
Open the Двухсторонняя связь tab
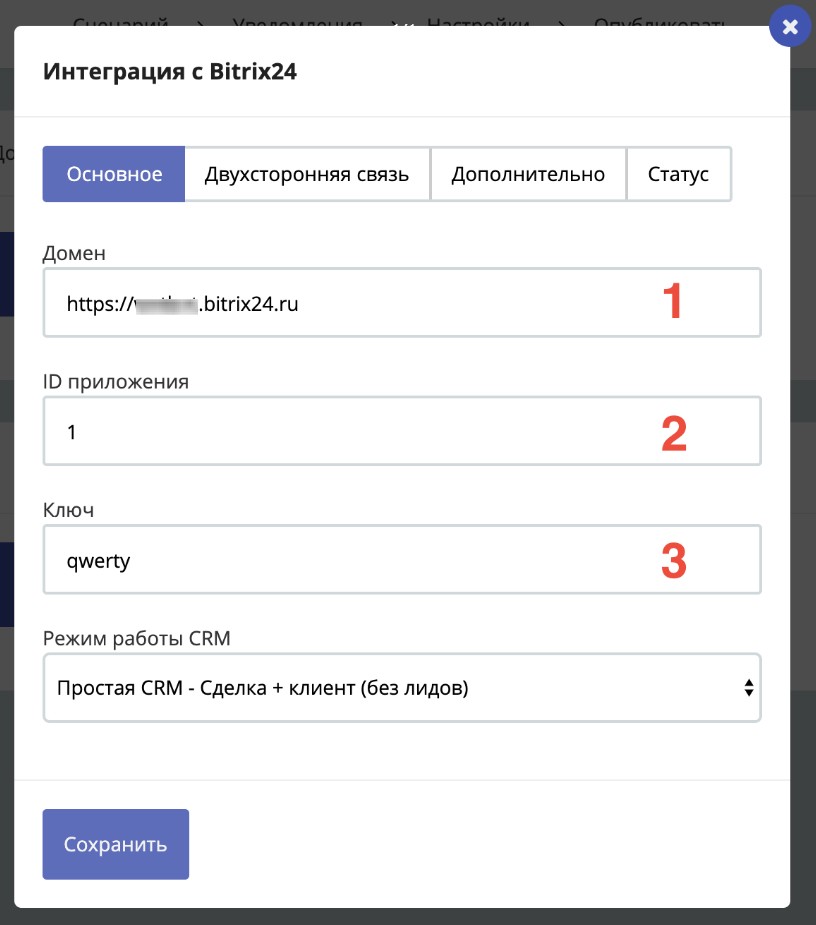click(307, 174)
